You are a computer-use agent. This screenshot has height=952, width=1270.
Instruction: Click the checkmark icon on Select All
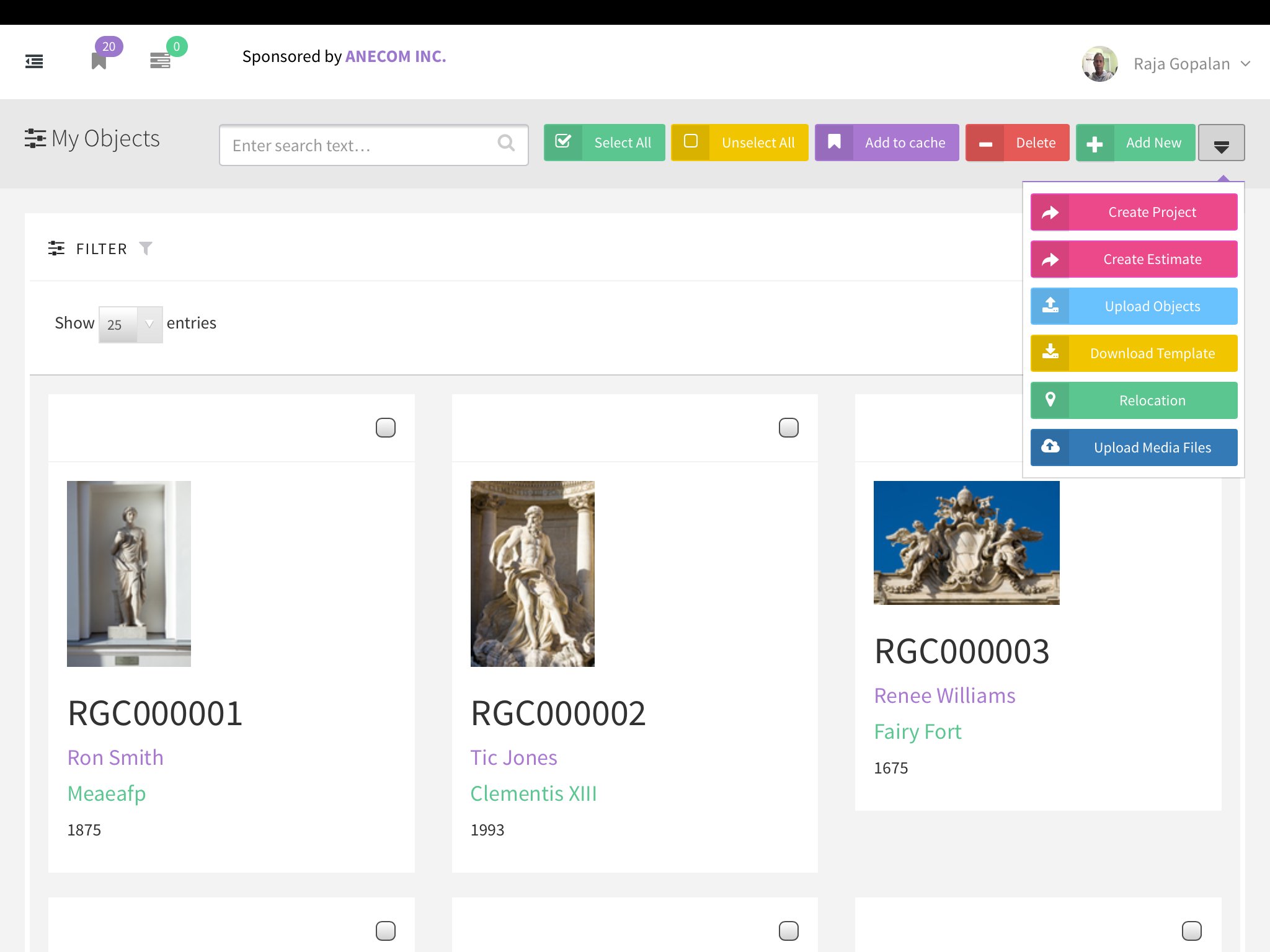(563, 141)
